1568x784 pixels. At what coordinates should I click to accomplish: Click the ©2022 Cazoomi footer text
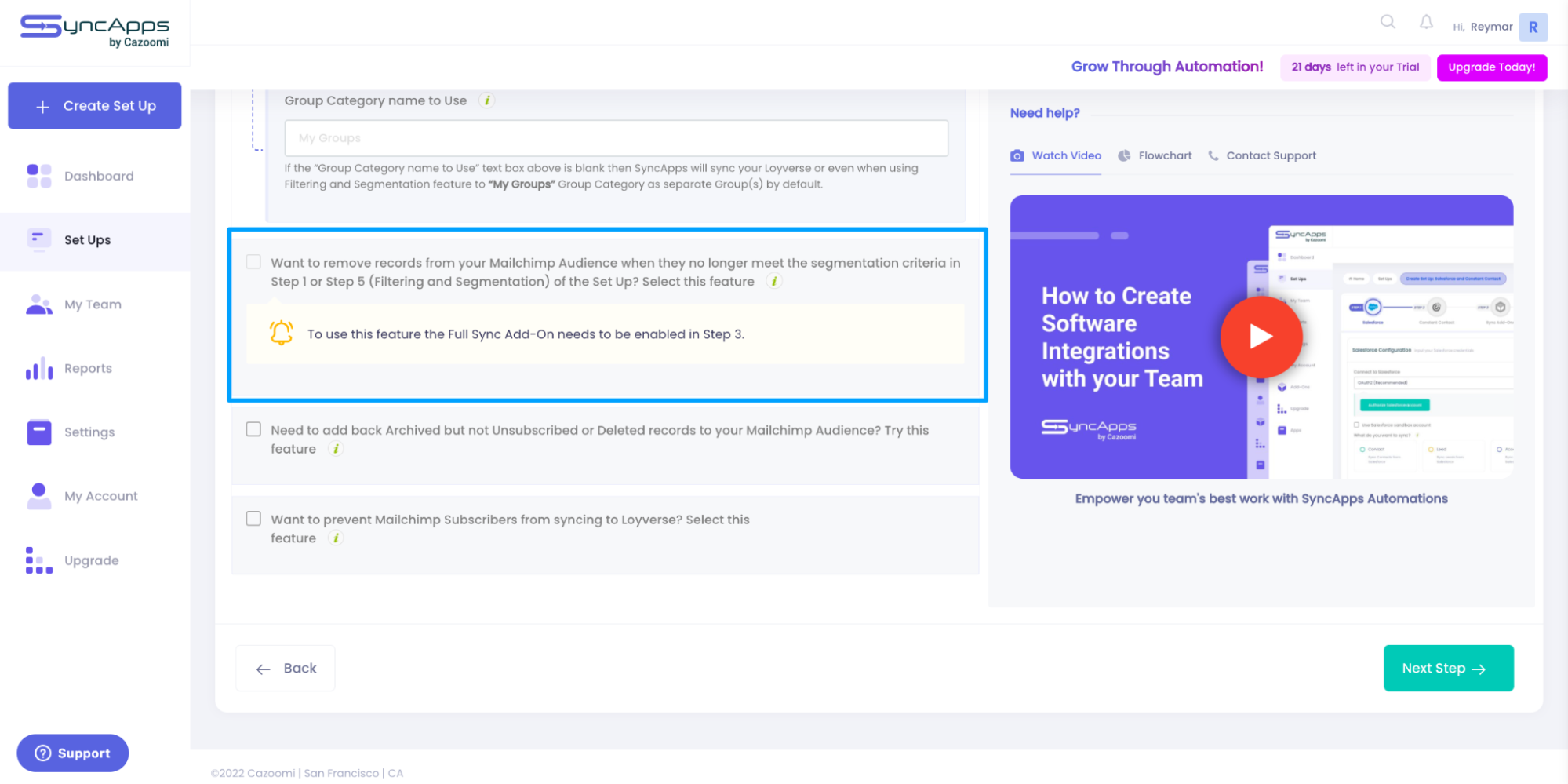coord(307,773)
